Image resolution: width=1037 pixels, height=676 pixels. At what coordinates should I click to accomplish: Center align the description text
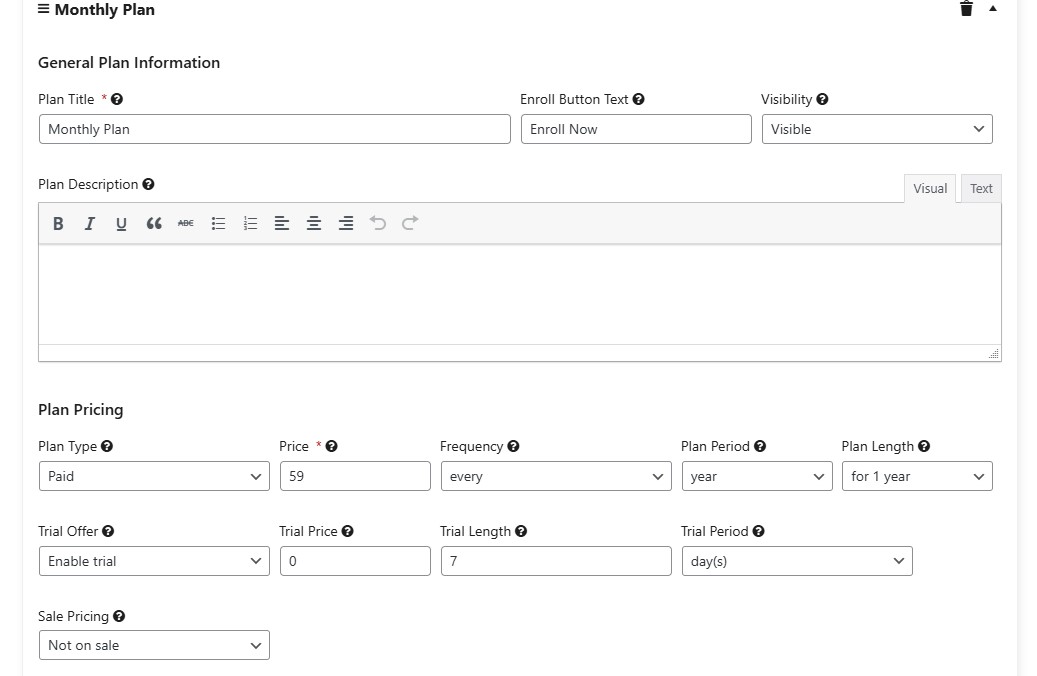(314, 224)
